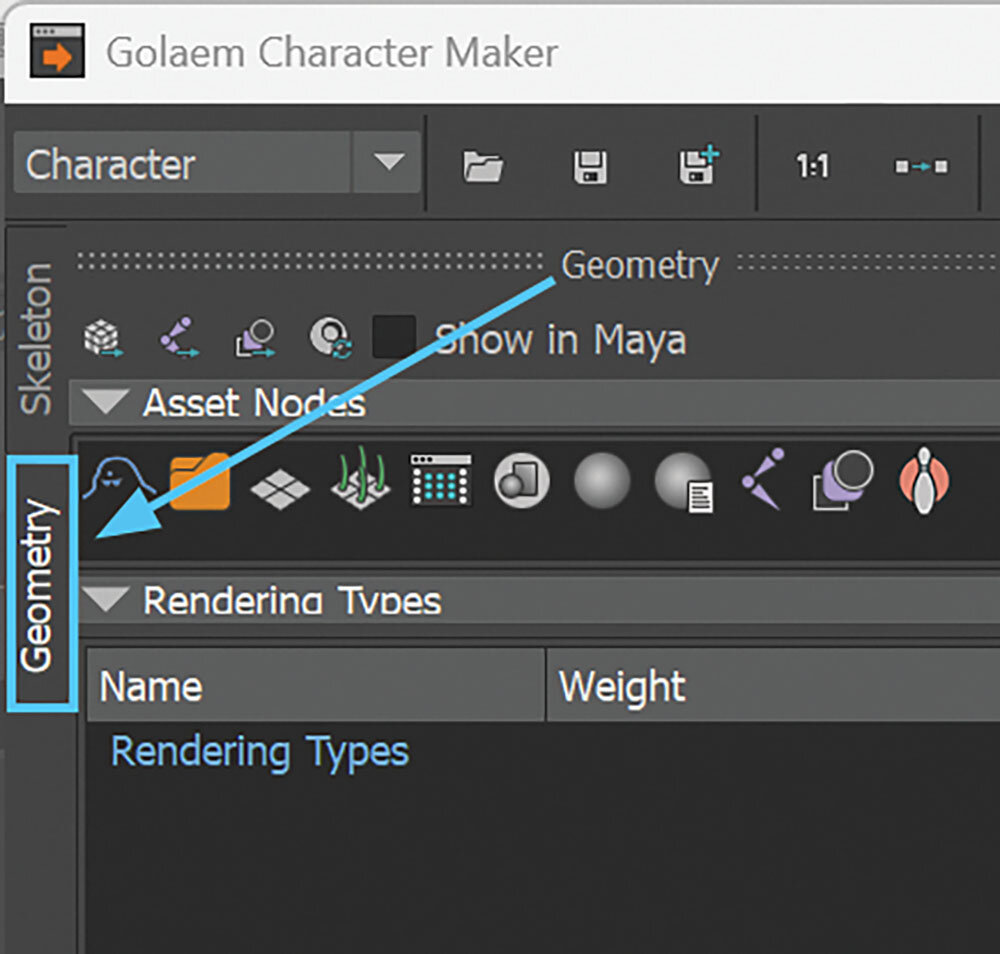Click the purple joint node icon in Asset Nodes

coord(763,479)
